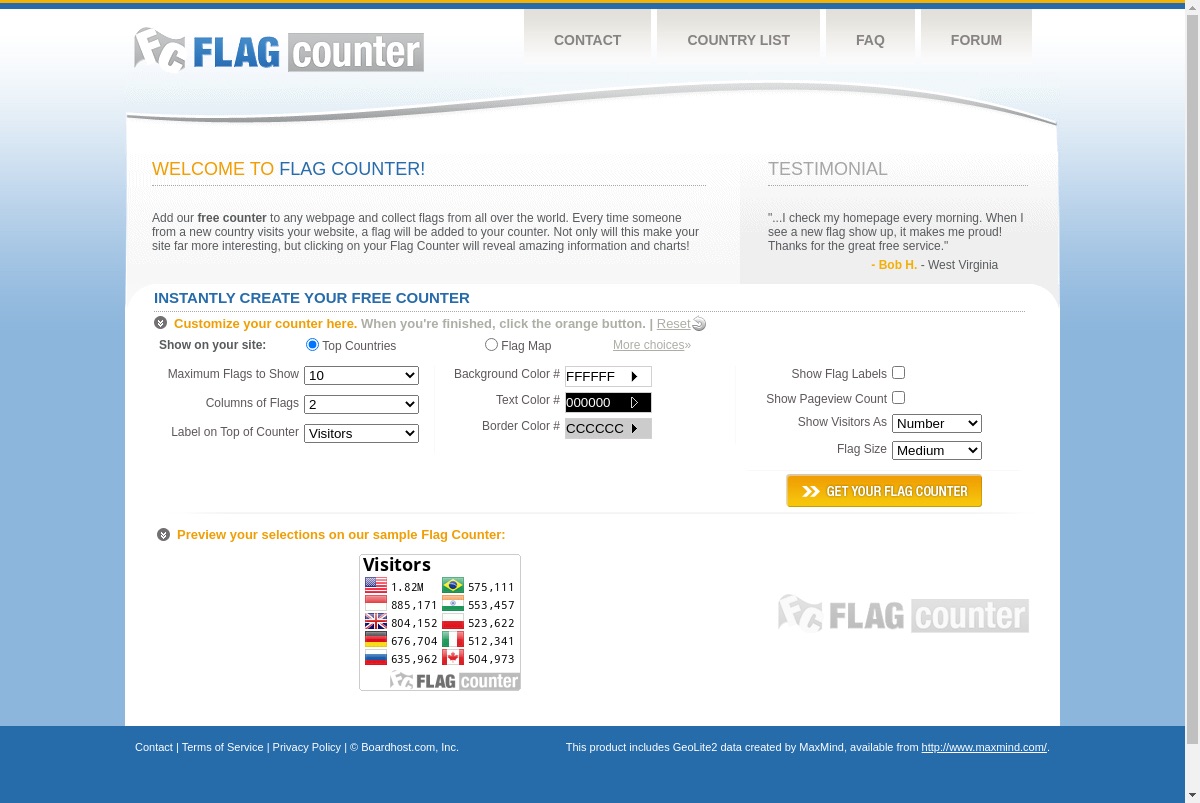The height and width of the screenshot is (803, 1200).
Task: Click the Visitors heading in preview counter
Action: (397, 565)
